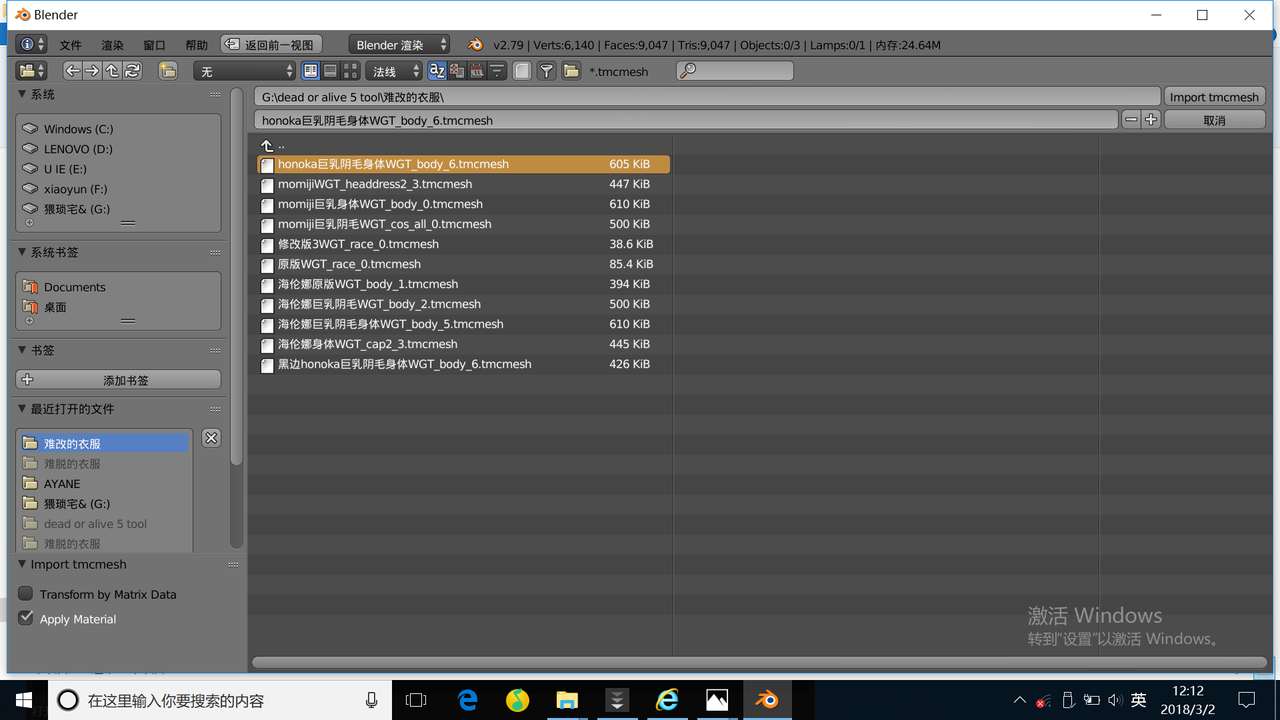This screenshot has height=720, width=1280.
Task: Collapse the 系统 panel
Action: coord(23,95)
